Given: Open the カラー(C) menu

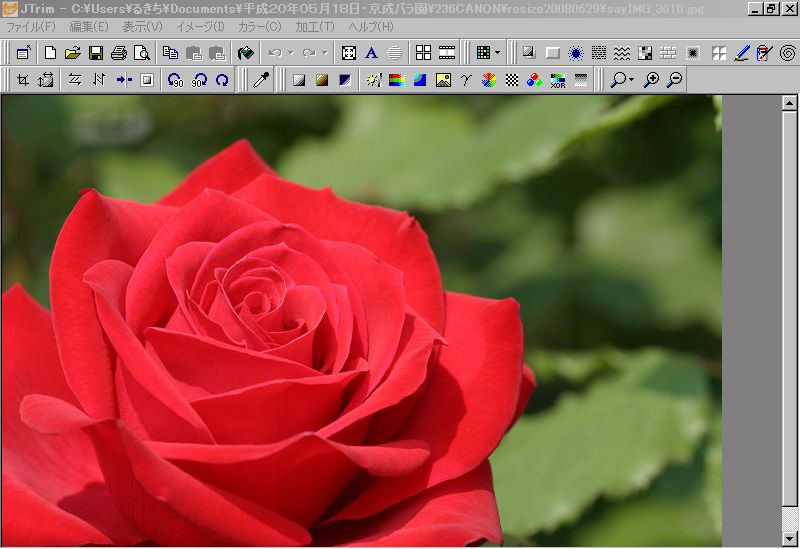Looking at the screenshot, I should [260, 27].
